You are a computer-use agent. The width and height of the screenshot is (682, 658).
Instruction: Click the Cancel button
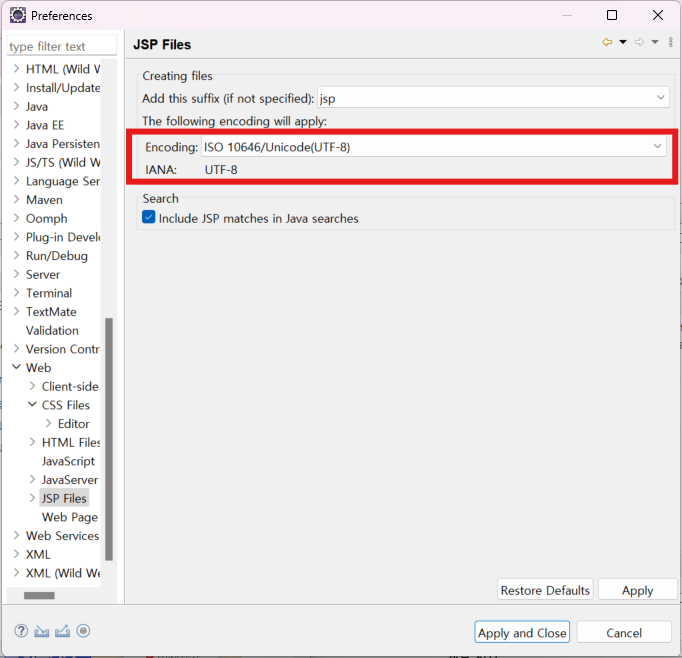[x=624, y=632]
